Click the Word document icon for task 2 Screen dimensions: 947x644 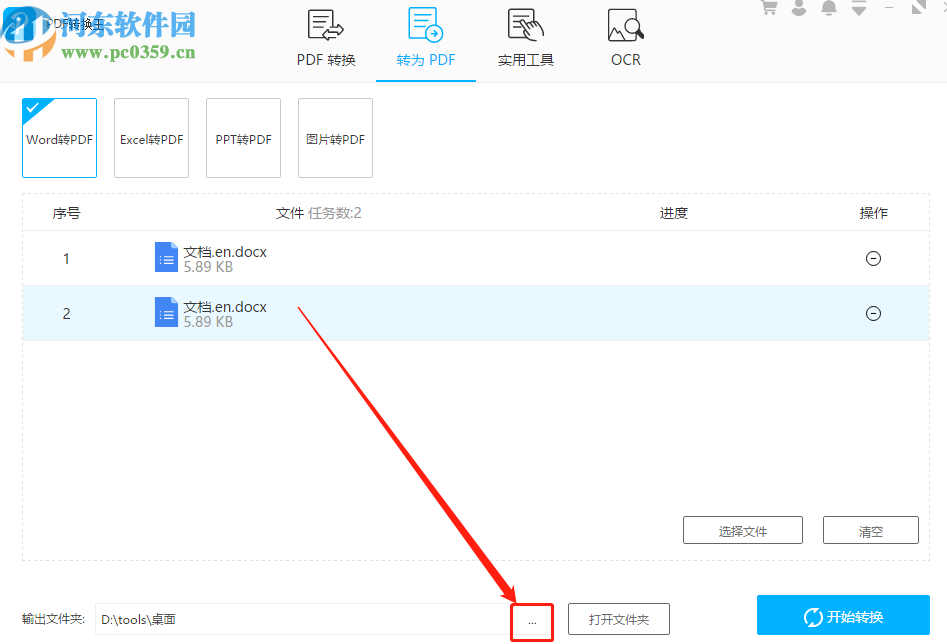tap(166, 312)
